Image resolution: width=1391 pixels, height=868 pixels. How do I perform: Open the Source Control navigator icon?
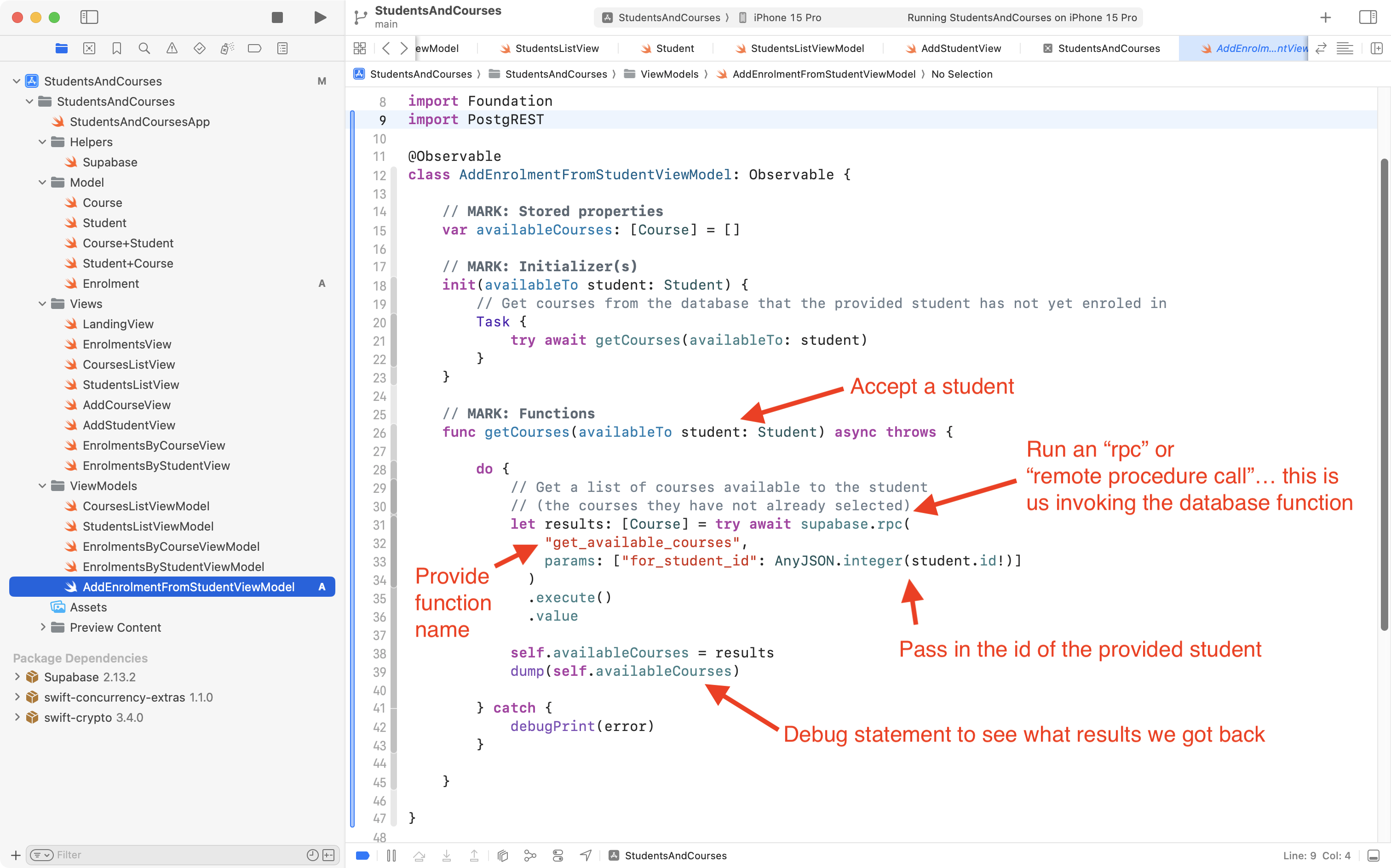89,48
